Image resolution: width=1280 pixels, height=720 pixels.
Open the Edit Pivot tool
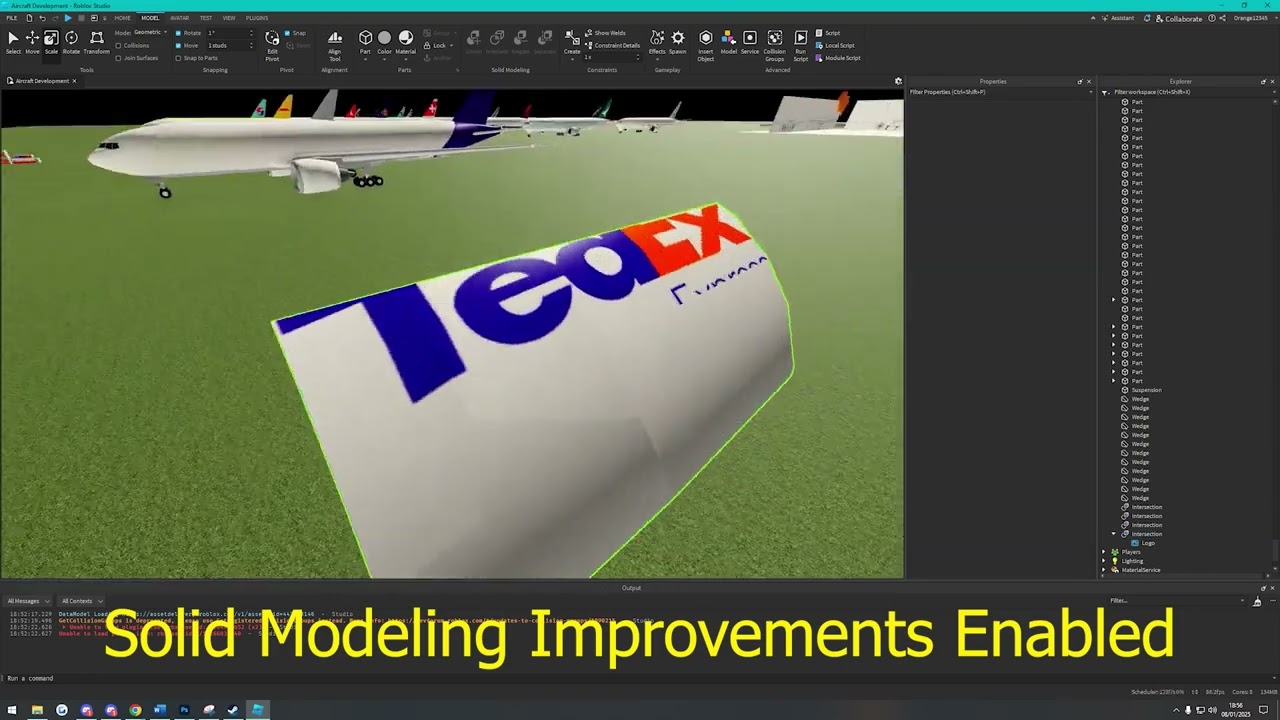pyautogui.click(x=272, y=45)
